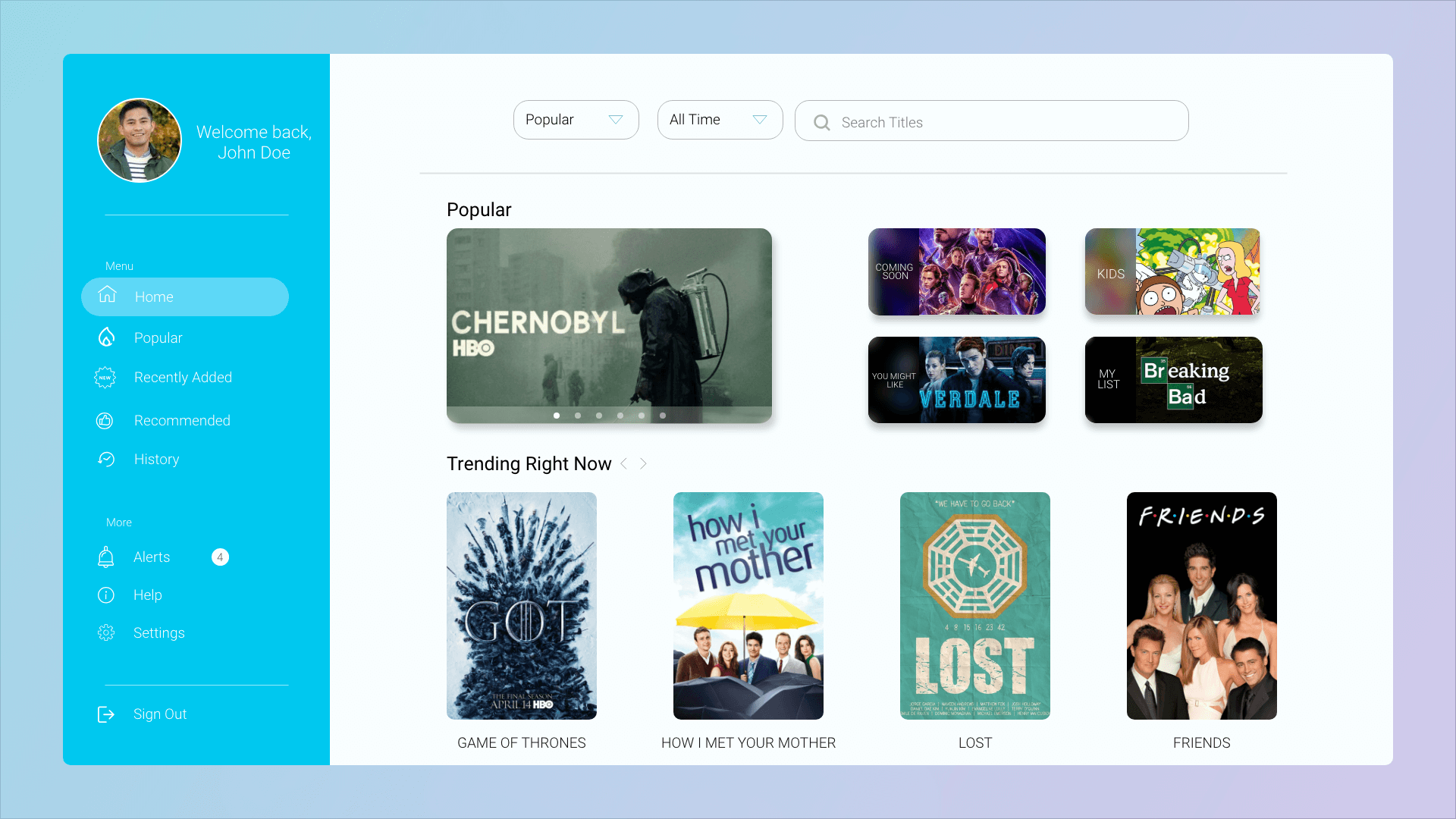1456x819 pixels.
Task: Select the third carousel dot
Action: 599,416
